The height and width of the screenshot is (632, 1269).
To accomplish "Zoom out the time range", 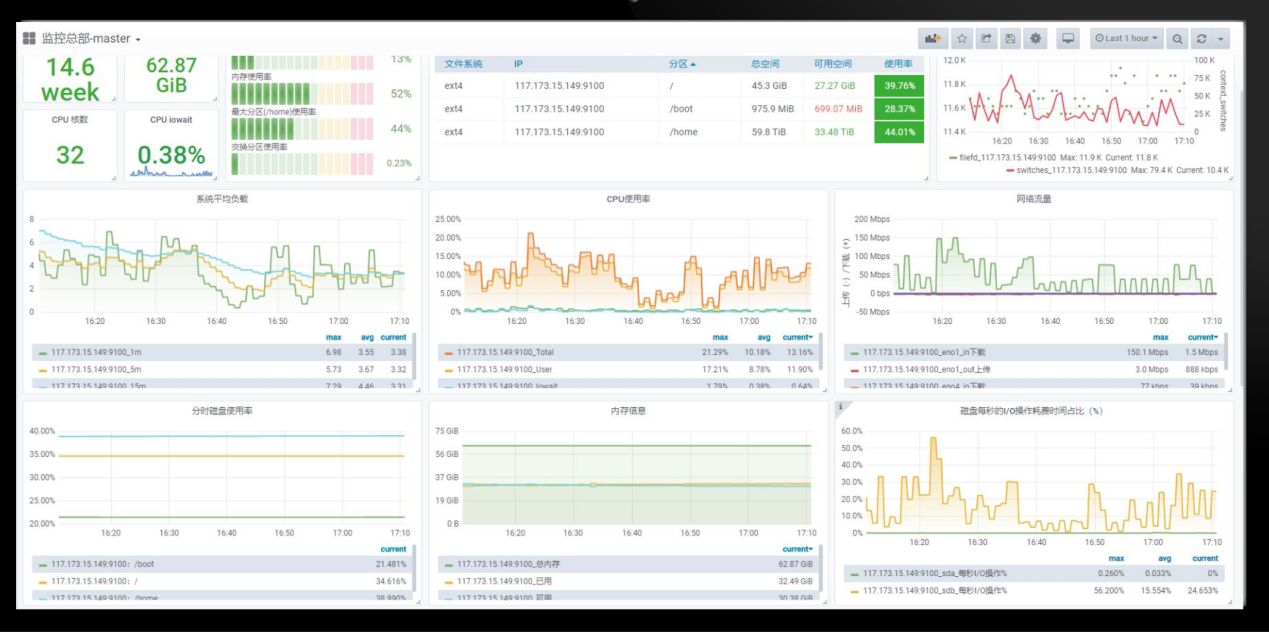I will click(x=1178, y=39).
